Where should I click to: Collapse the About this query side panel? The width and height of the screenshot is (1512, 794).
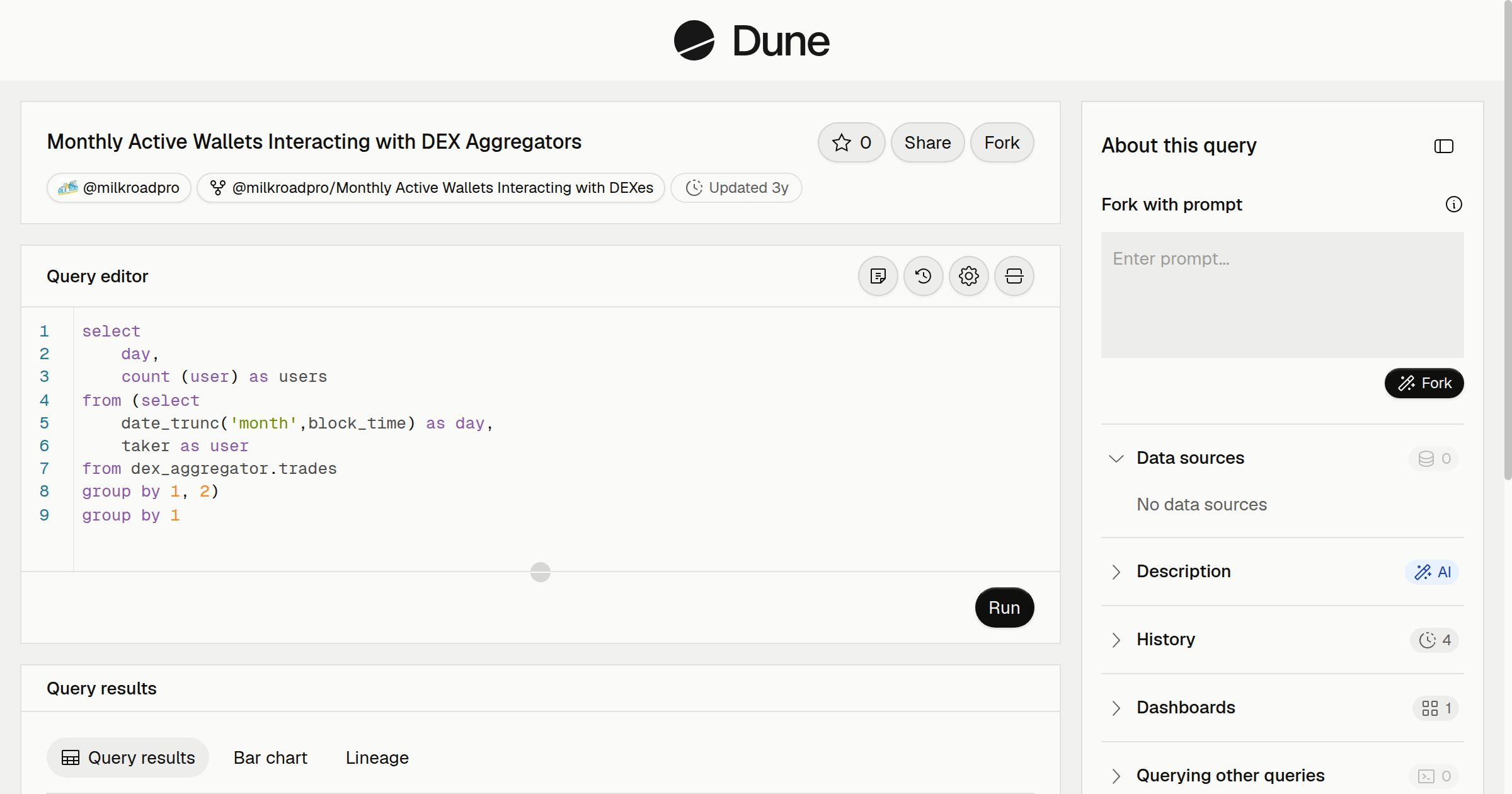(1443, 146)
